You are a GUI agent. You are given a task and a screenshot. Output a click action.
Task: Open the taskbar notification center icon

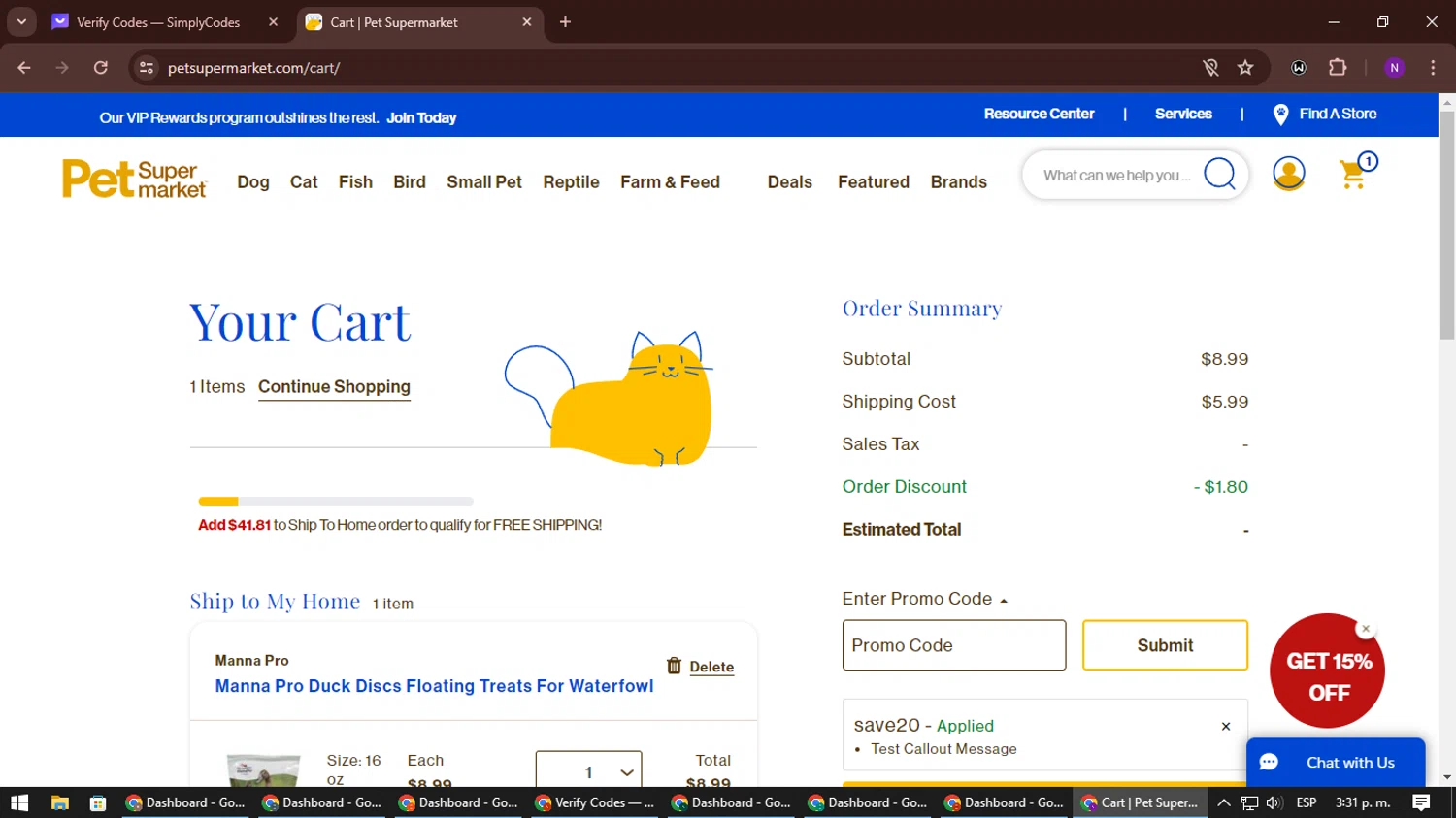point(1421,802)
